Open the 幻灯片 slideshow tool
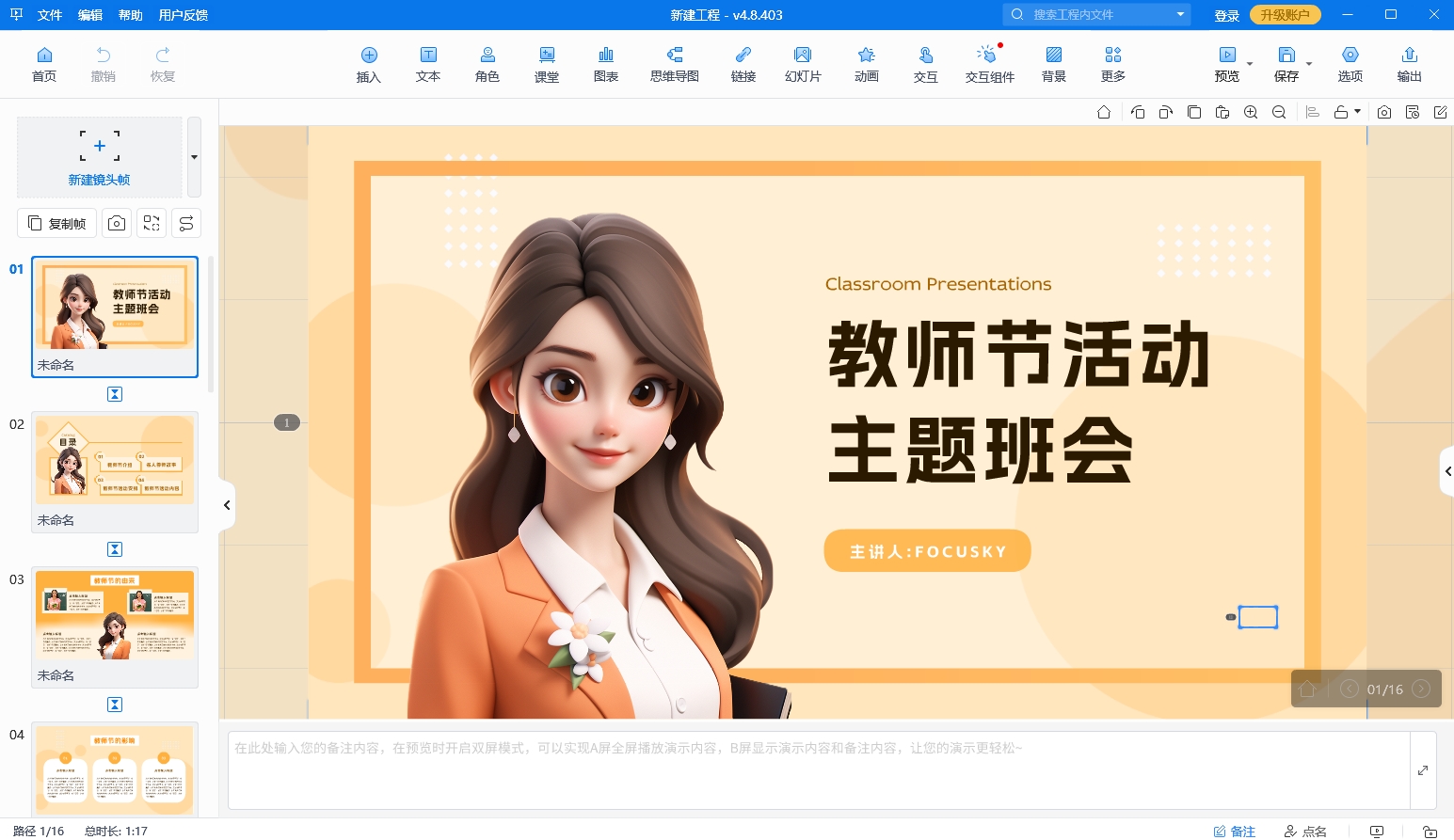The height and width of the screenshot is (840, 1454). click(803, 65)
